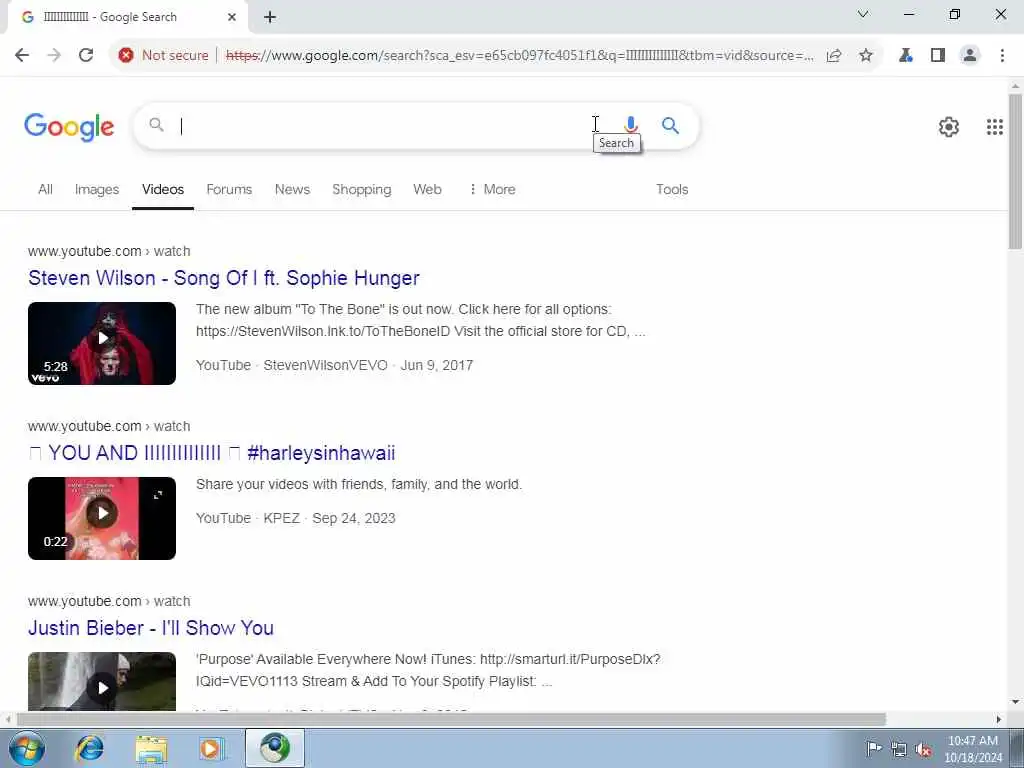Viewport: 1024px width, 768px height.
Task: Click the address bar URL text
Action: click(519, 56)
